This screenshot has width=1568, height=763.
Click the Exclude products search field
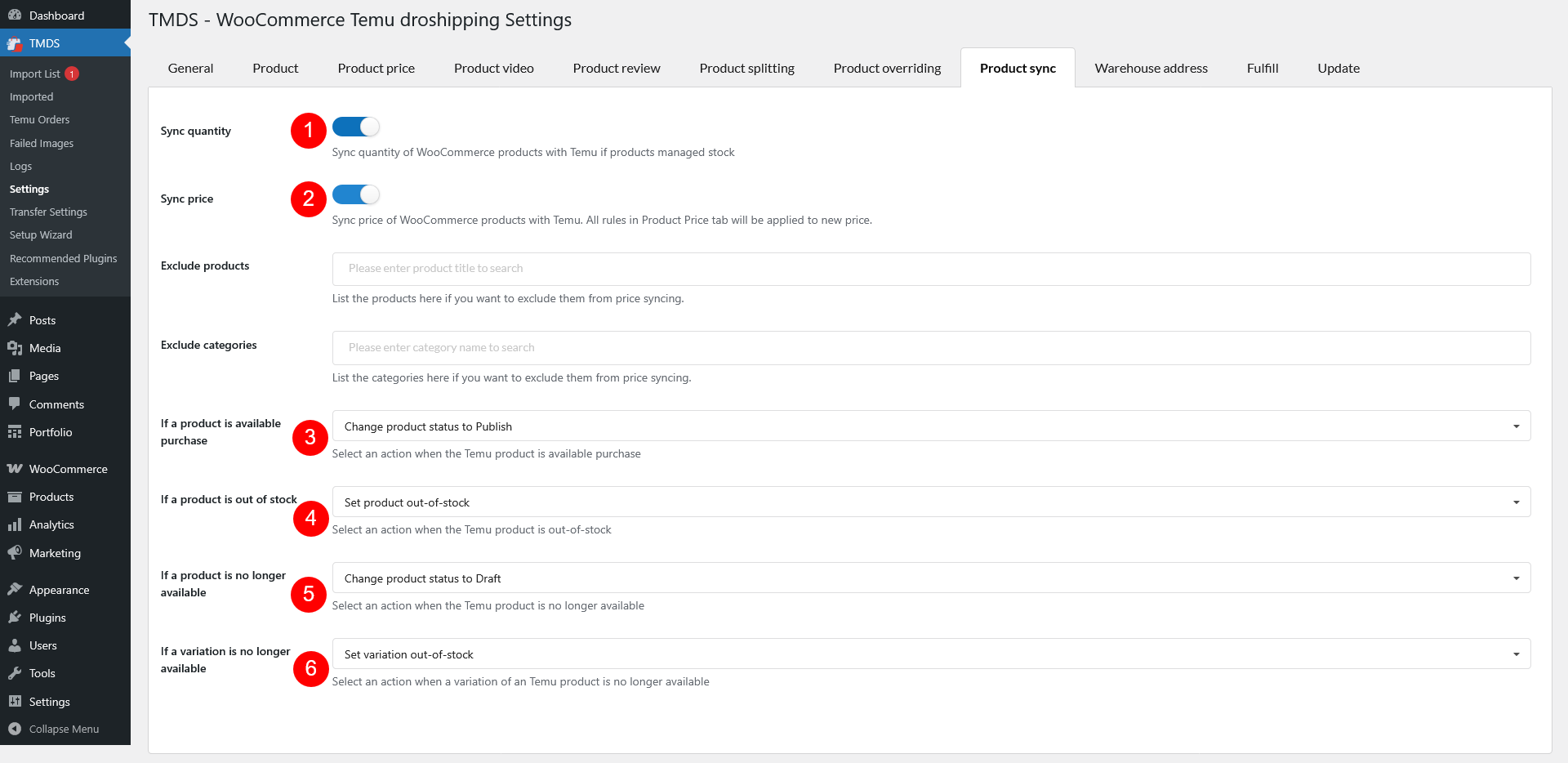point(931,269)
